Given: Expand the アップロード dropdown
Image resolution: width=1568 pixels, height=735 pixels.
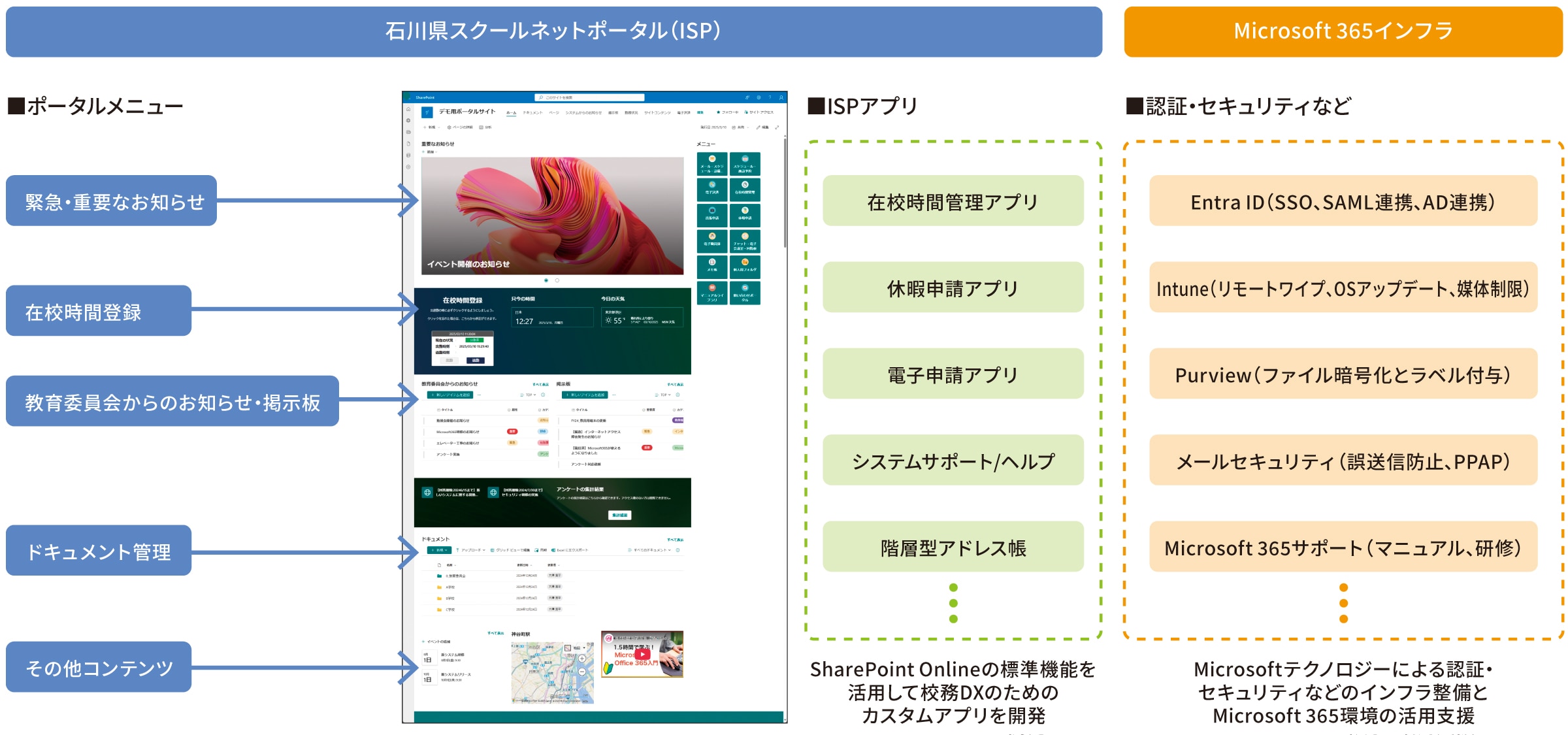Looking at the screenshot, I should [x=470, y=550].
